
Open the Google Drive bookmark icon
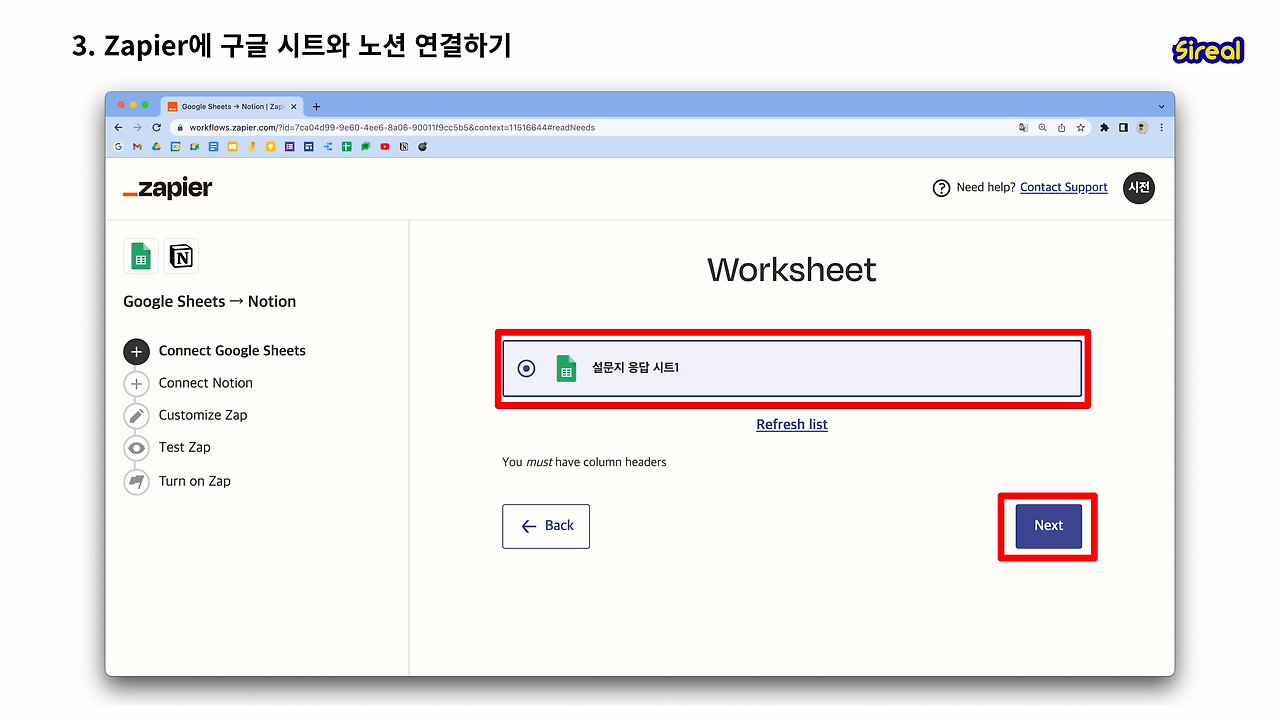(156, 147)
